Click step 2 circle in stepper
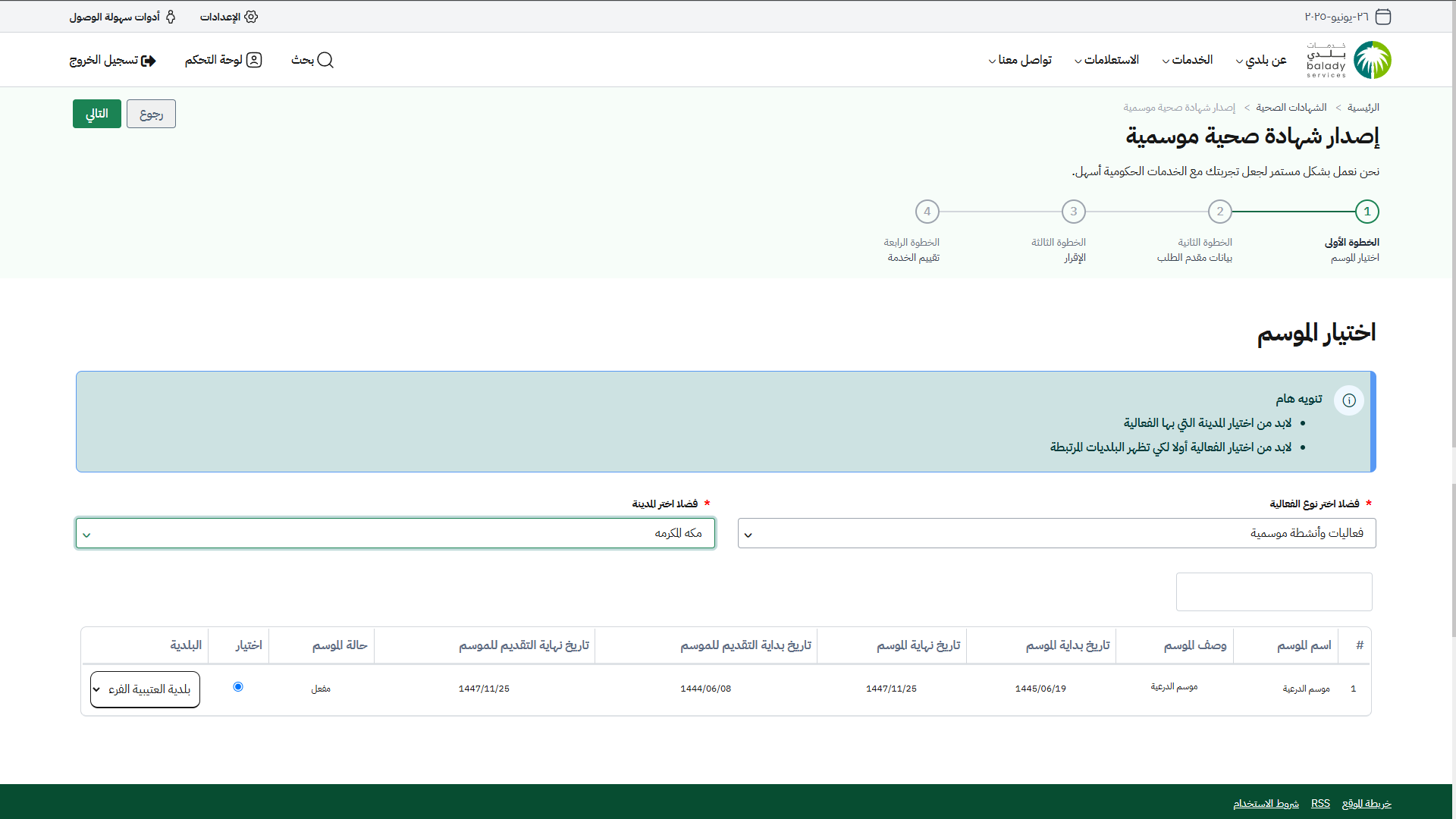The width and height of the screenshot is (1456, 819). [1220, 212]
